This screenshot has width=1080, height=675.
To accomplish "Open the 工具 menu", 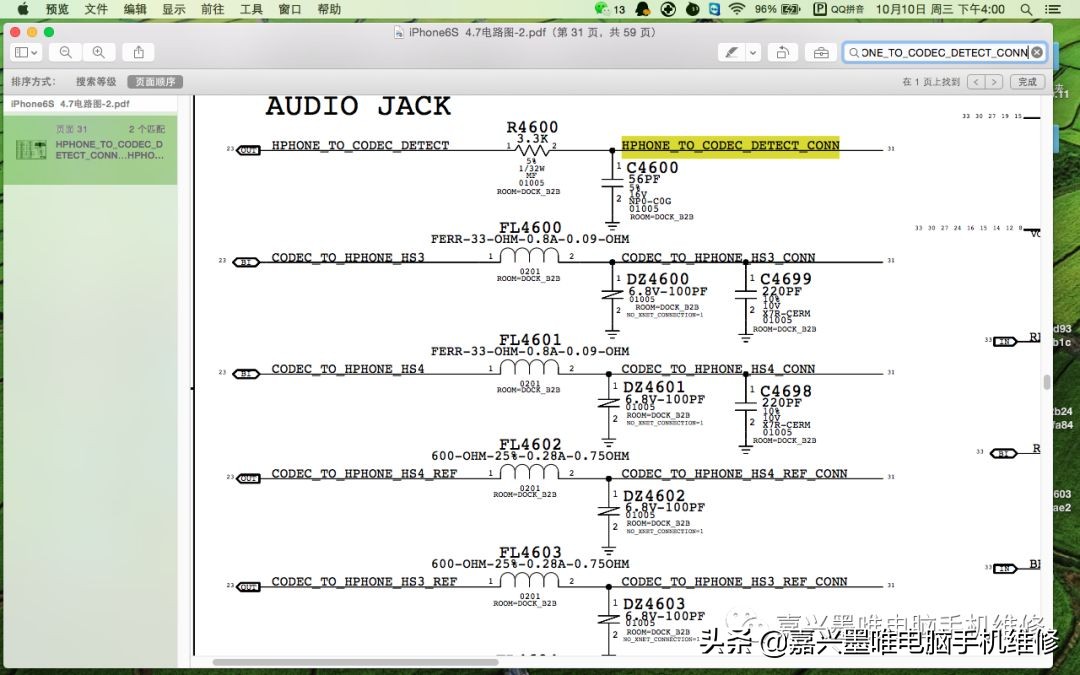I will tap(251, 9).
